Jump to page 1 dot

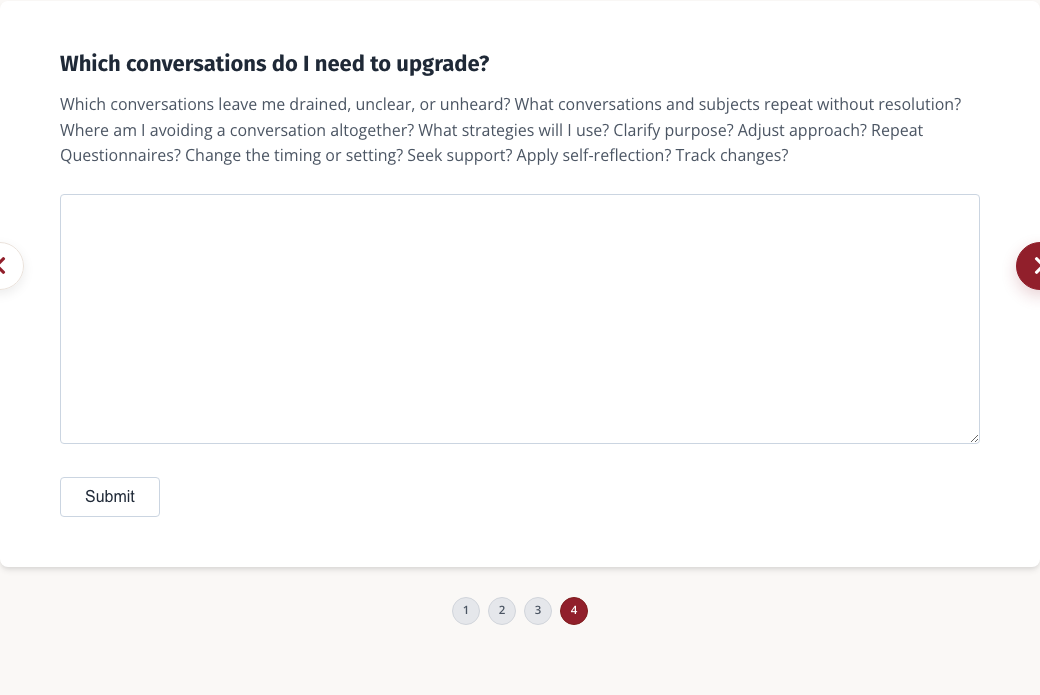click(x=466, y=611)
